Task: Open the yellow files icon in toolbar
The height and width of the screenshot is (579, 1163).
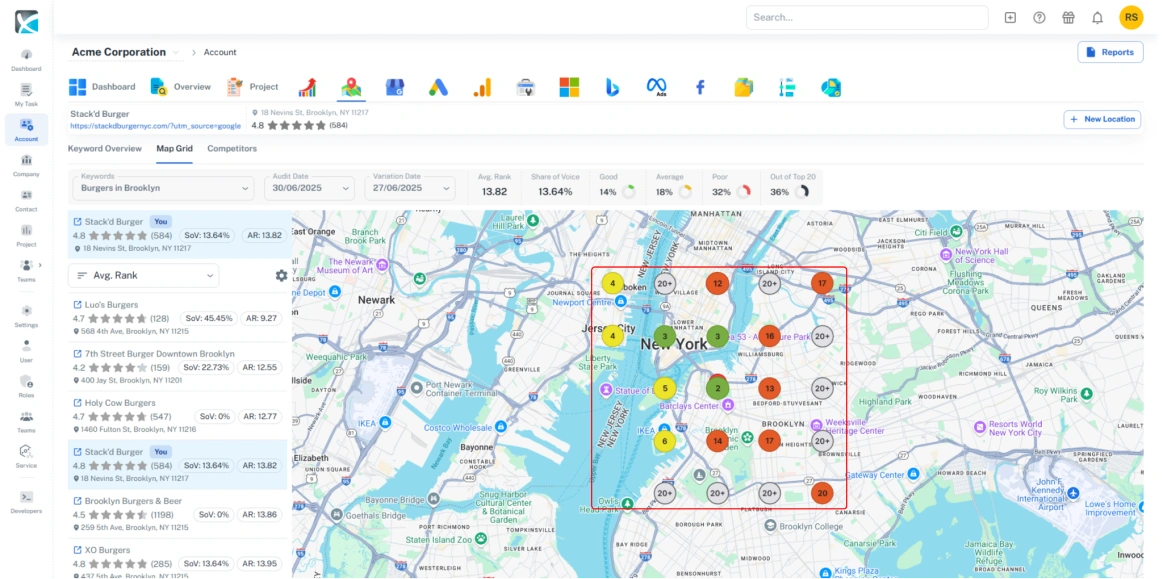Action: click(743, 87)
